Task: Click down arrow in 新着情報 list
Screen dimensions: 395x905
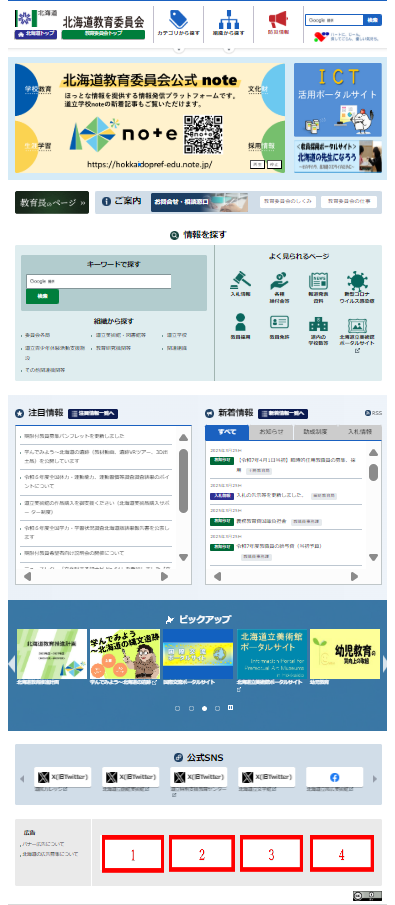Action: pos(374,558)
